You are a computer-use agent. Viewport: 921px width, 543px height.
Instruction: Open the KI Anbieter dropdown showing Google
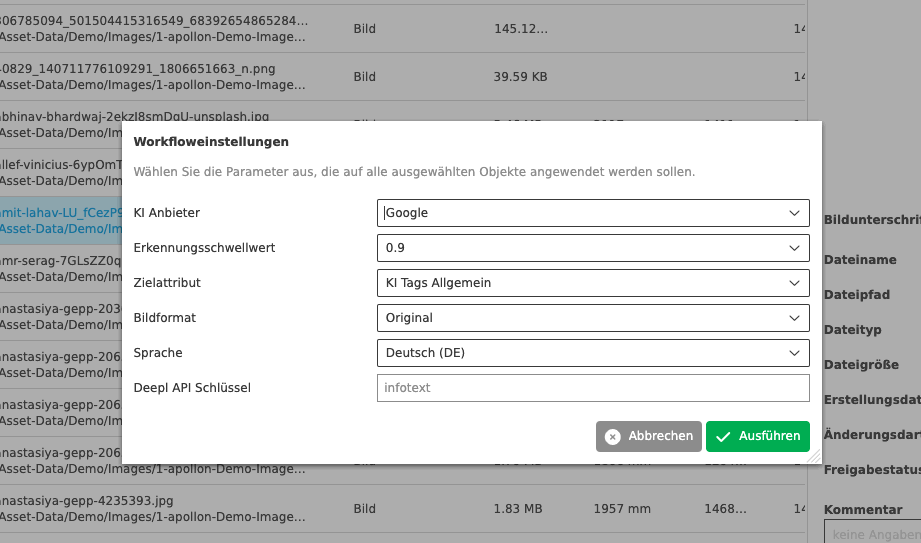pyautogui.click(x=592, y=213)
